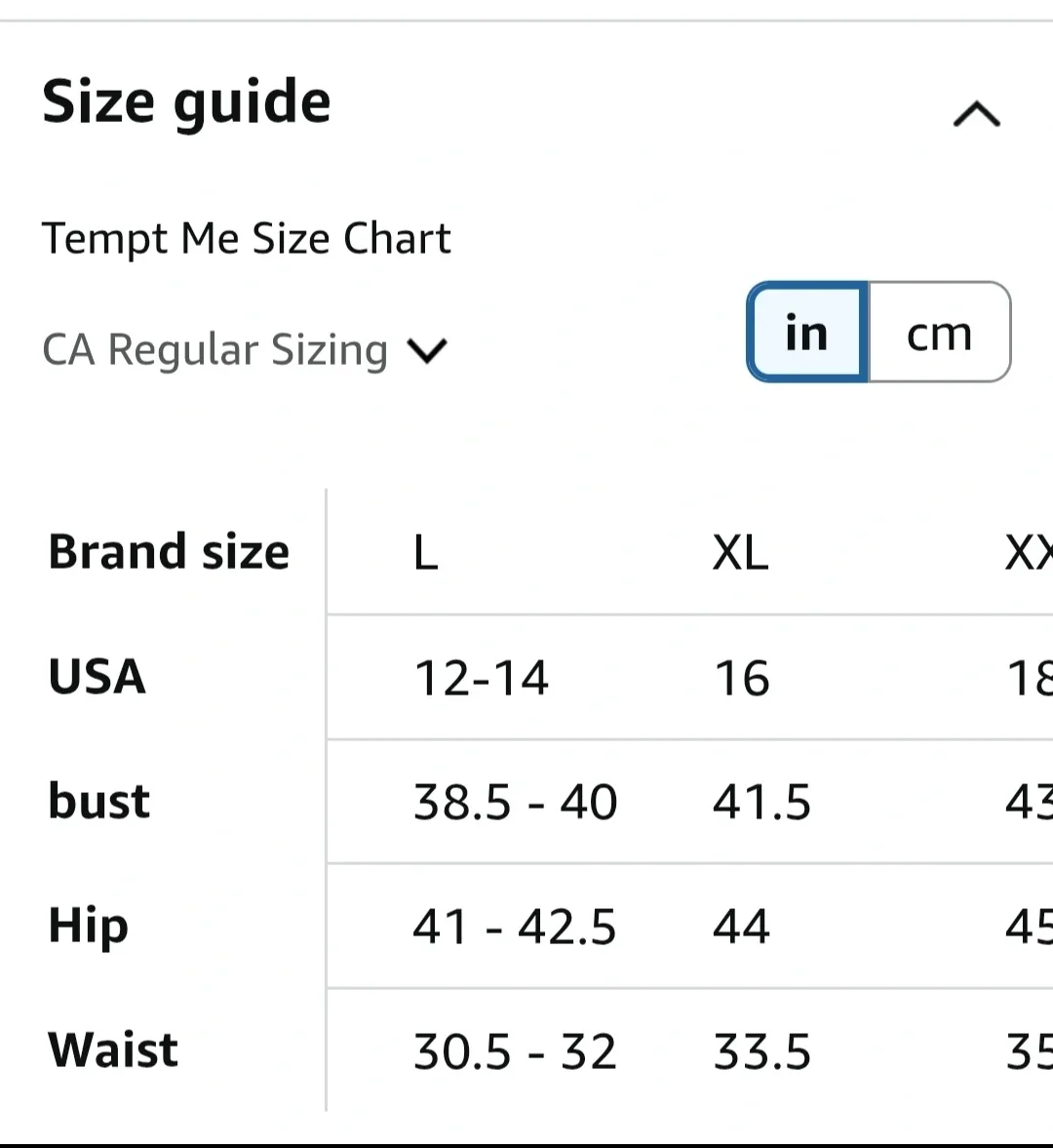Collapse the Size guide section chevron
Viewport: 1053px width, 1148px height.
(976, 115)
